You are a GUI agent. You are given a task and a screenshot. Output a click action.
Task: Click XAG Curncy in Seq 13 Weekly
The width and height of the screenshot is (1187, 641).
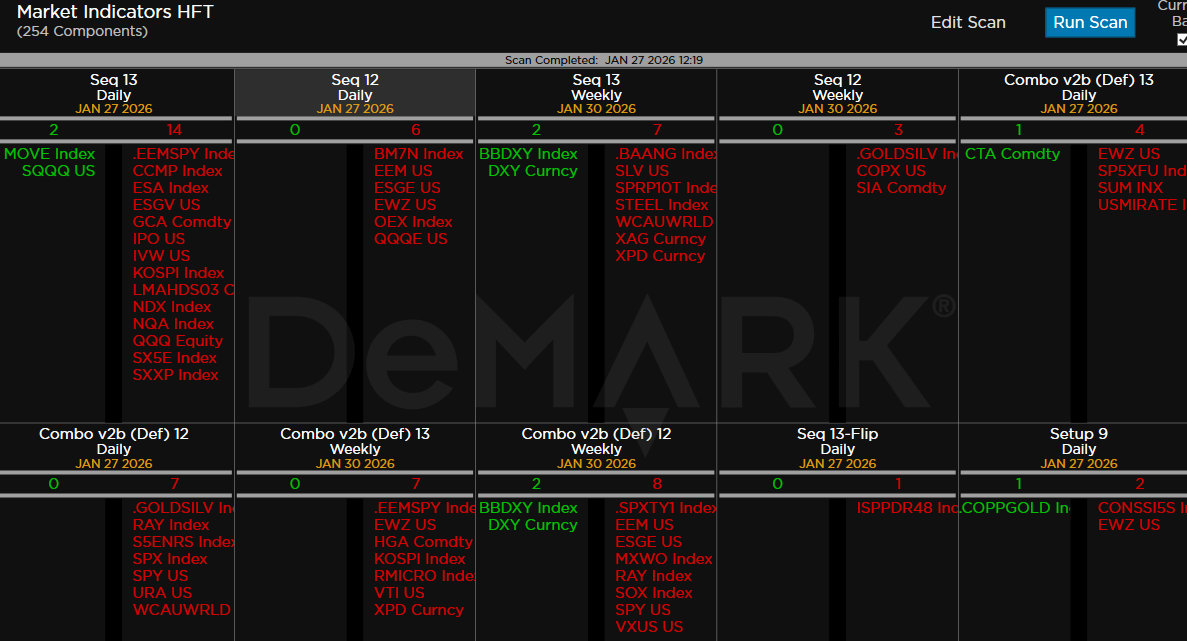[x=660, y=239]
